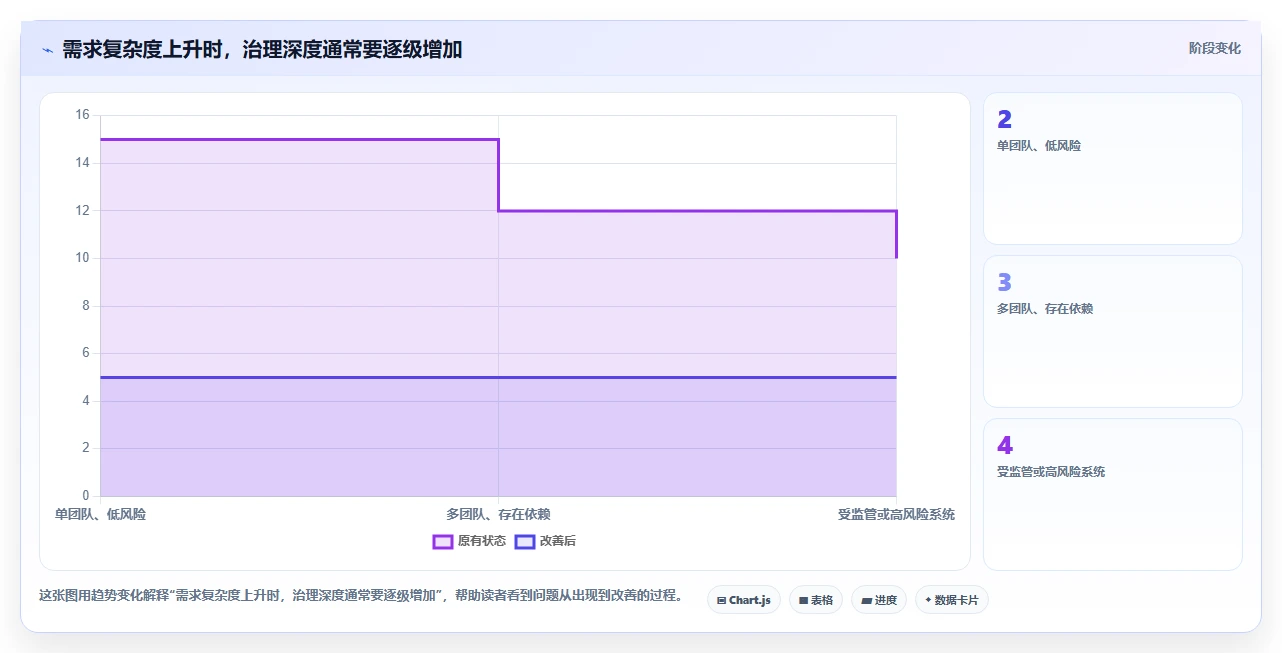
Task: Click the number 4 in third card
Action: pyautogui.click(x=1005, y=445)
